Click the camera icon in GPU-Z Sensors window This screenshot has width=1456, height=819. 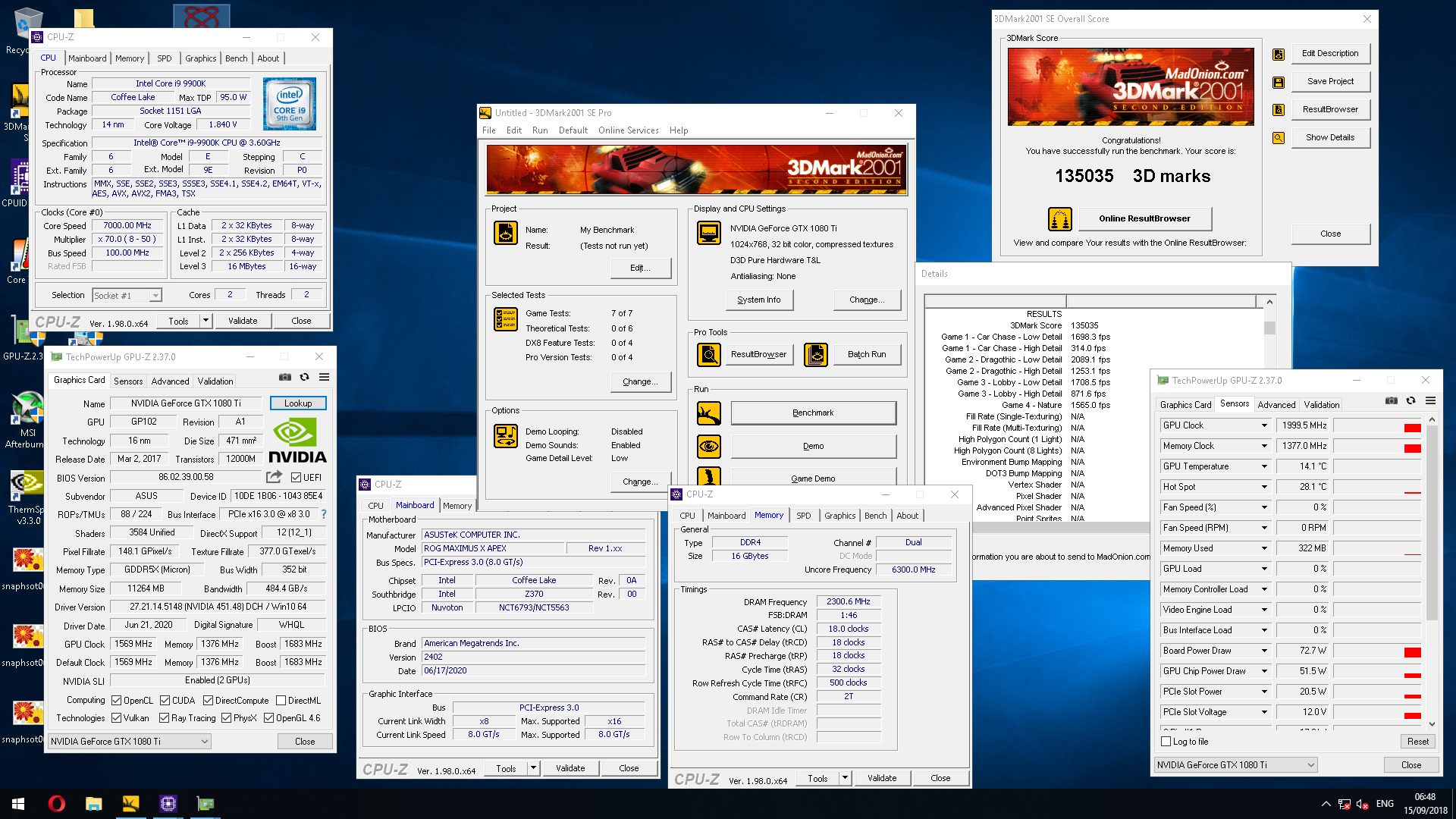[1392, 400]
